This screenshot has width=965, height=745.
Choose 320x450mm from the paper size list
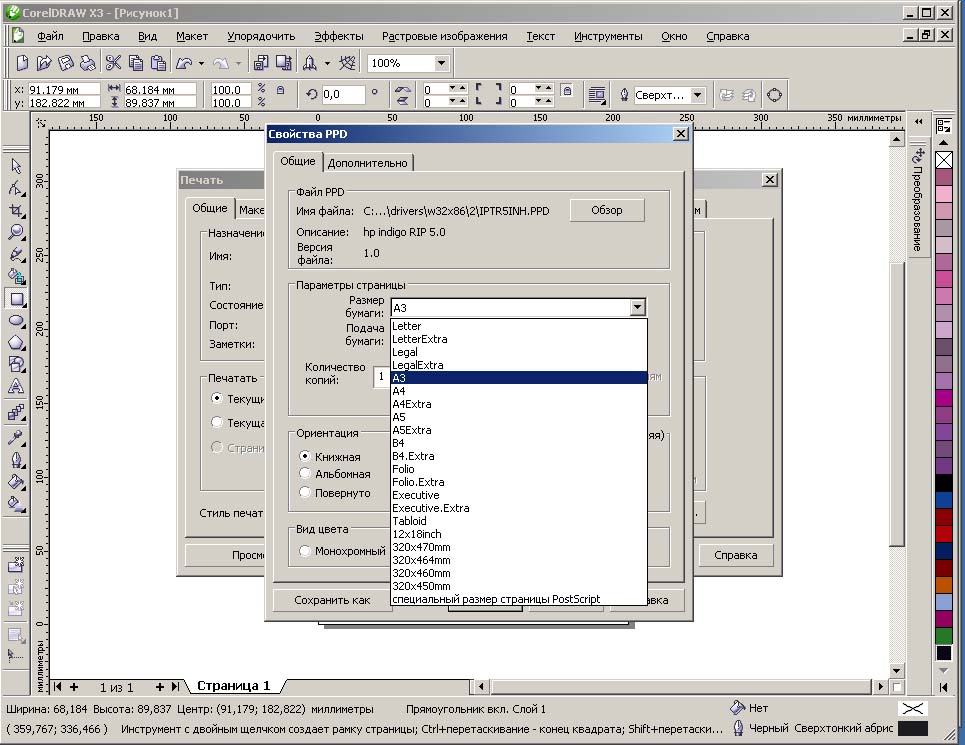coord(519,586)
